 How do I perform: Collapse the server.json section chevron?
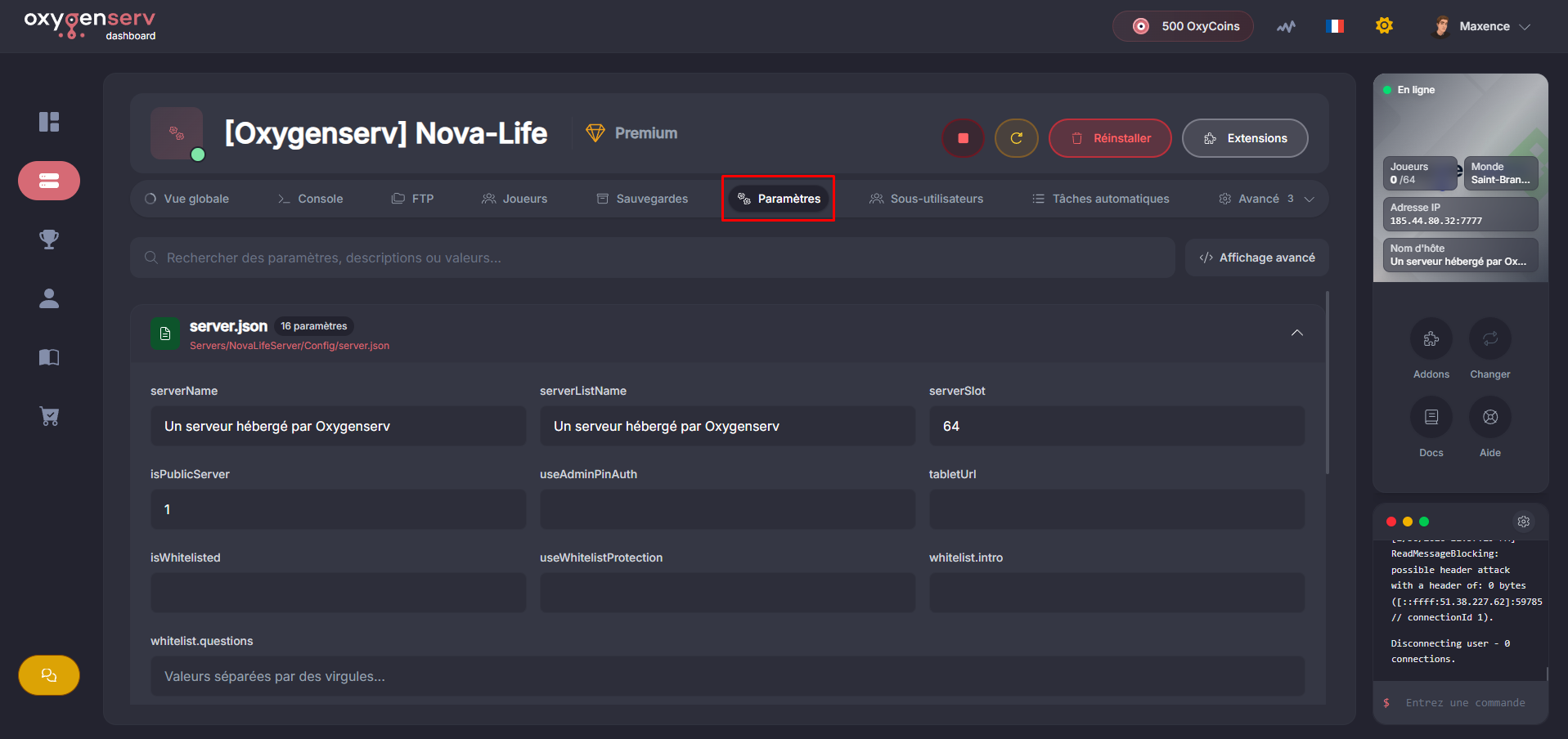tap(1297, 333)
